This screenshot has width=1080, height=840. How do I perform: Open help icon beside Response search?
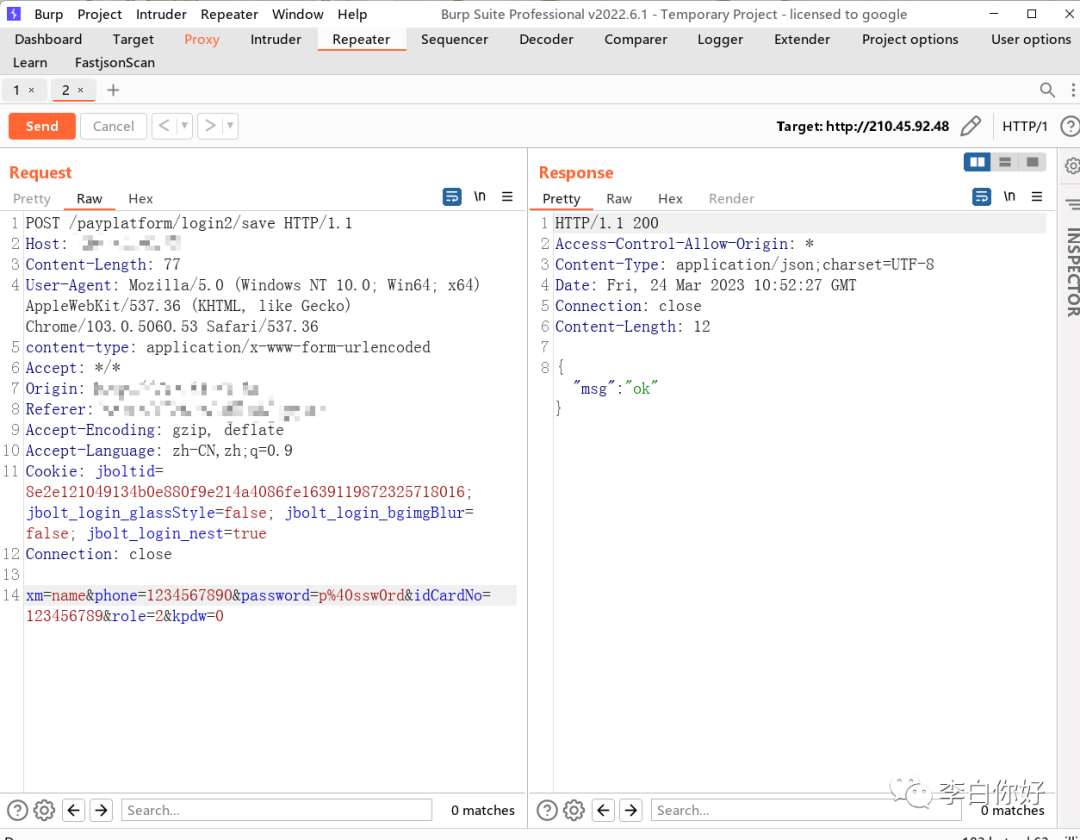click(547, 810)
